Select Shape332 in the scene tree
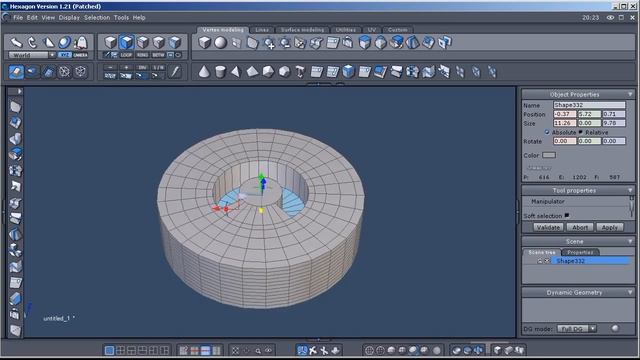The height and width of the screenshot is (360, 640). (591, 261)
